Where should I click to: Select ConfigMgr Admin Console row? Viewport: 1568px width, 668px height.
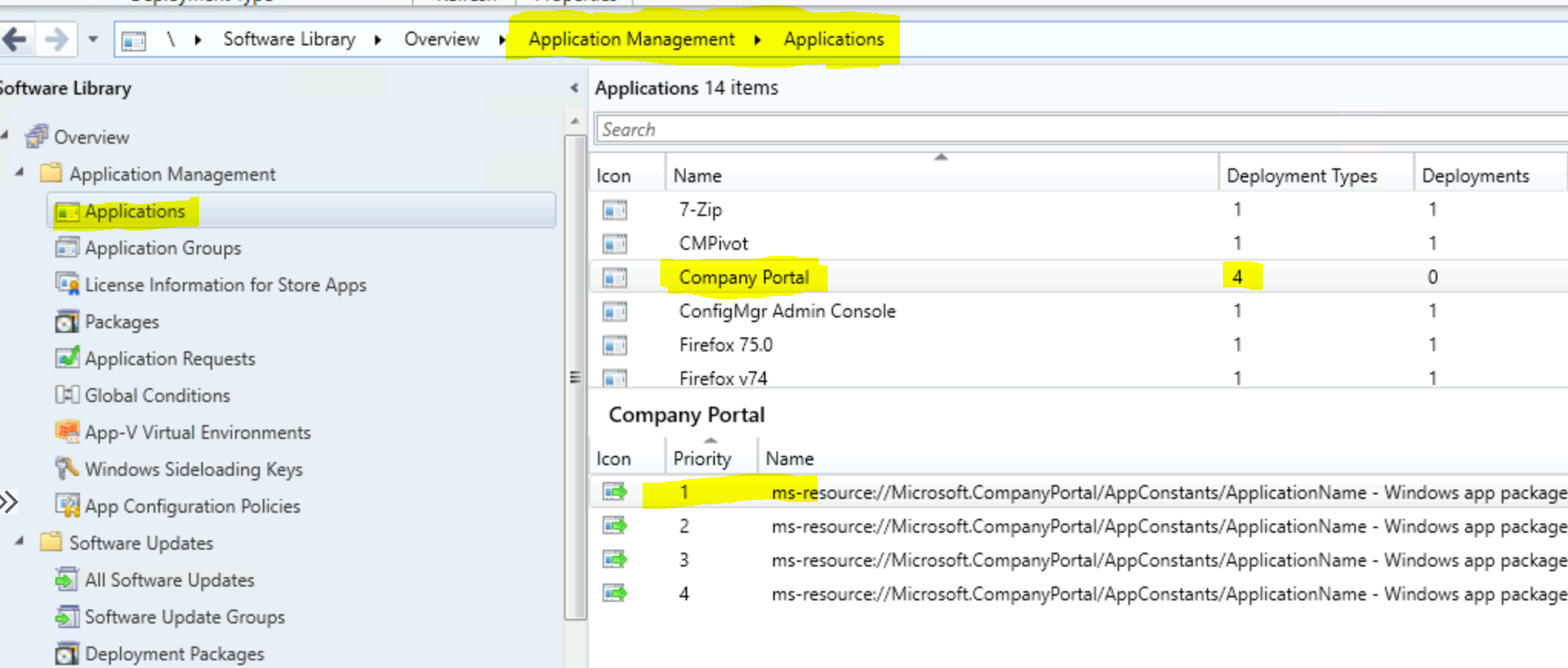coord(1079,311)
